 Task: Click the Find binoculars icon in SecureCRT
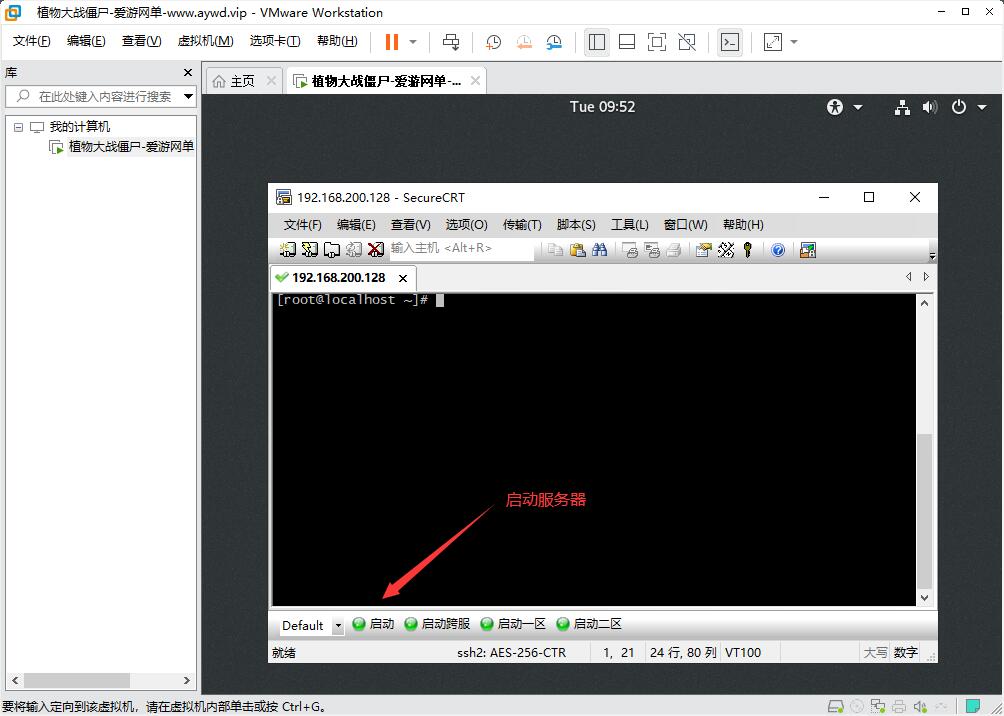[600, 250]
